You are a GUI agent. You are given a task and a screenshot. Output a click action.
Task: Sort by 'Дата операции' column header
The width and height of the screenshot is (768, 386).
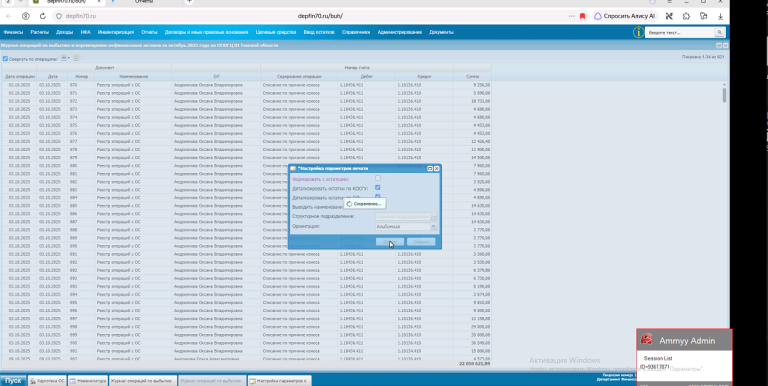pyautogui.click(x=20, y=76)
